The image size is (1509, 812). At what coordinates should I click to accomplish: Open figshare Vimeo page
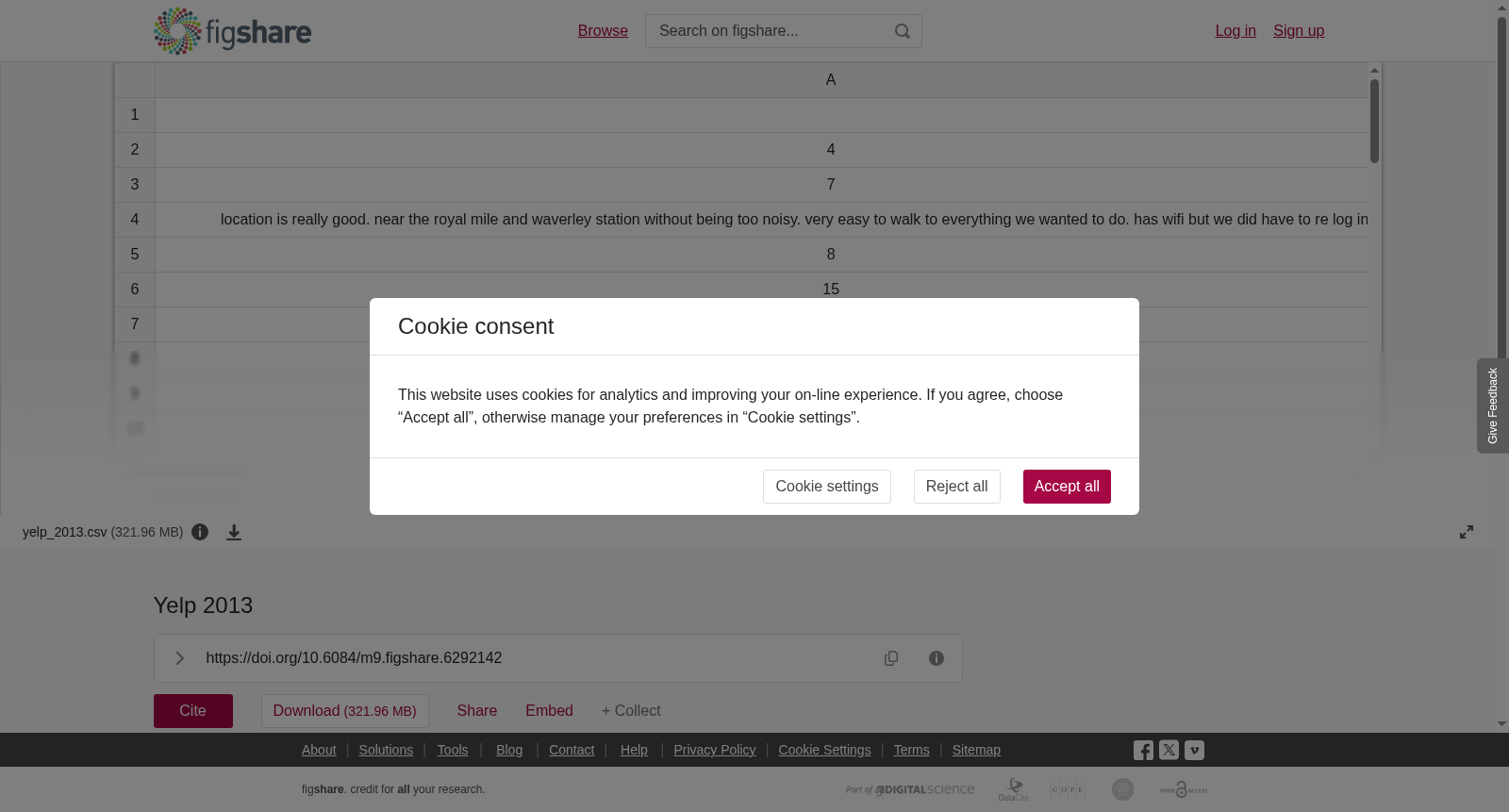pos(1194,751)
